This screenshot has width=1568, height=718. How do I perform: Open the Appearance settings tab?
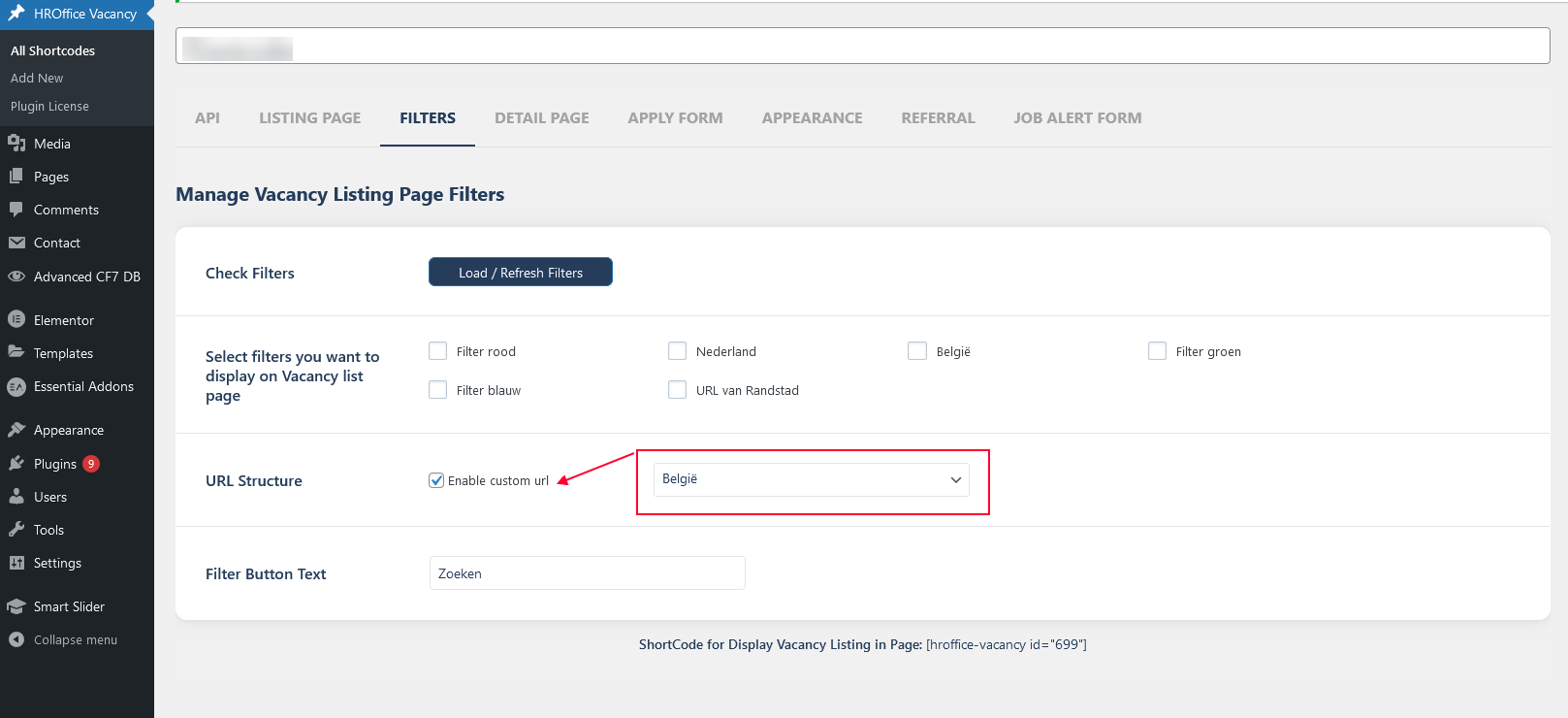click(x=812, y=118)
